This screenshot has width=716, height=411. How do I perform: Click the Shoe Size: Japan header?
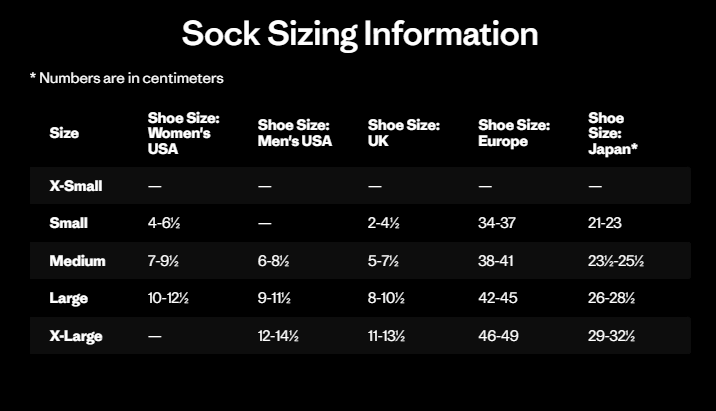pos(613,133)
